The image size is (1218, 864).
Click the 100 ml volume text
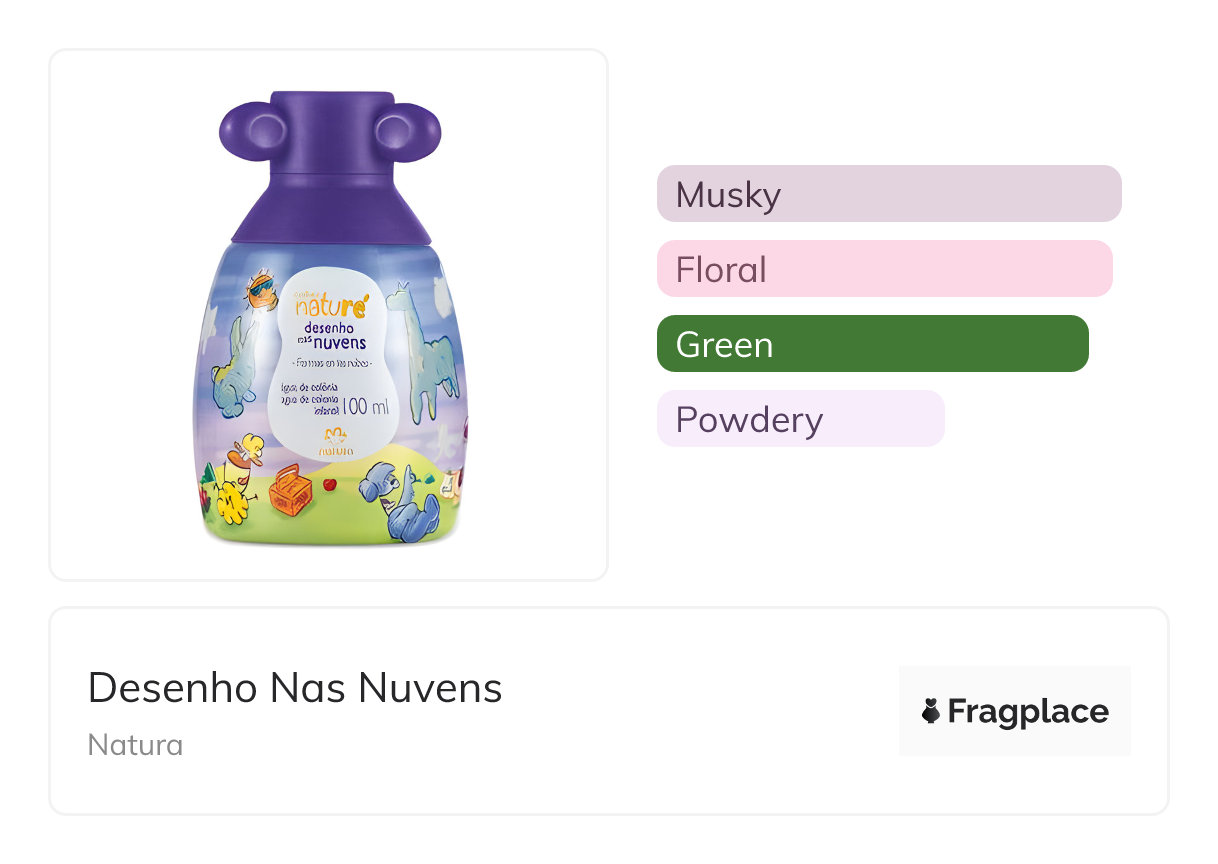[x=366, y=407]
